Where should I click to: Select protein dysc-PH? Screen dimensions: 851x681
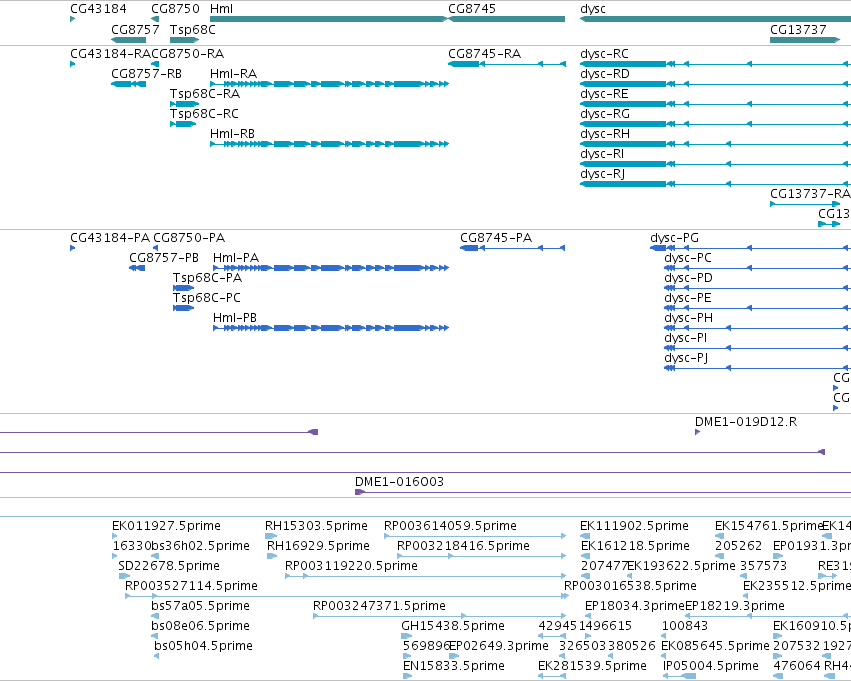point(758,328)
